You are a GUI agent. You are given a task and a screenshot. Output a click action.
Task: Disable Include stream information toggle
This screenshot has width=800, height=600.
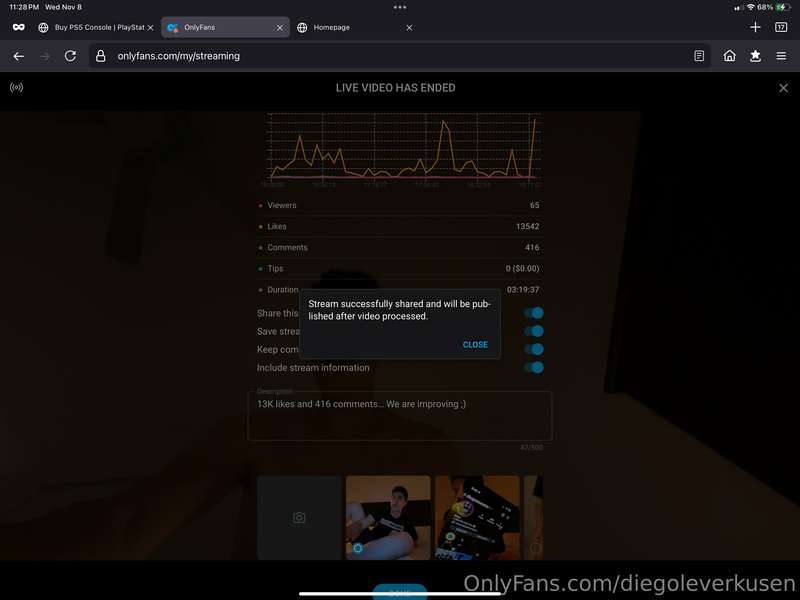tap(534, 367)
